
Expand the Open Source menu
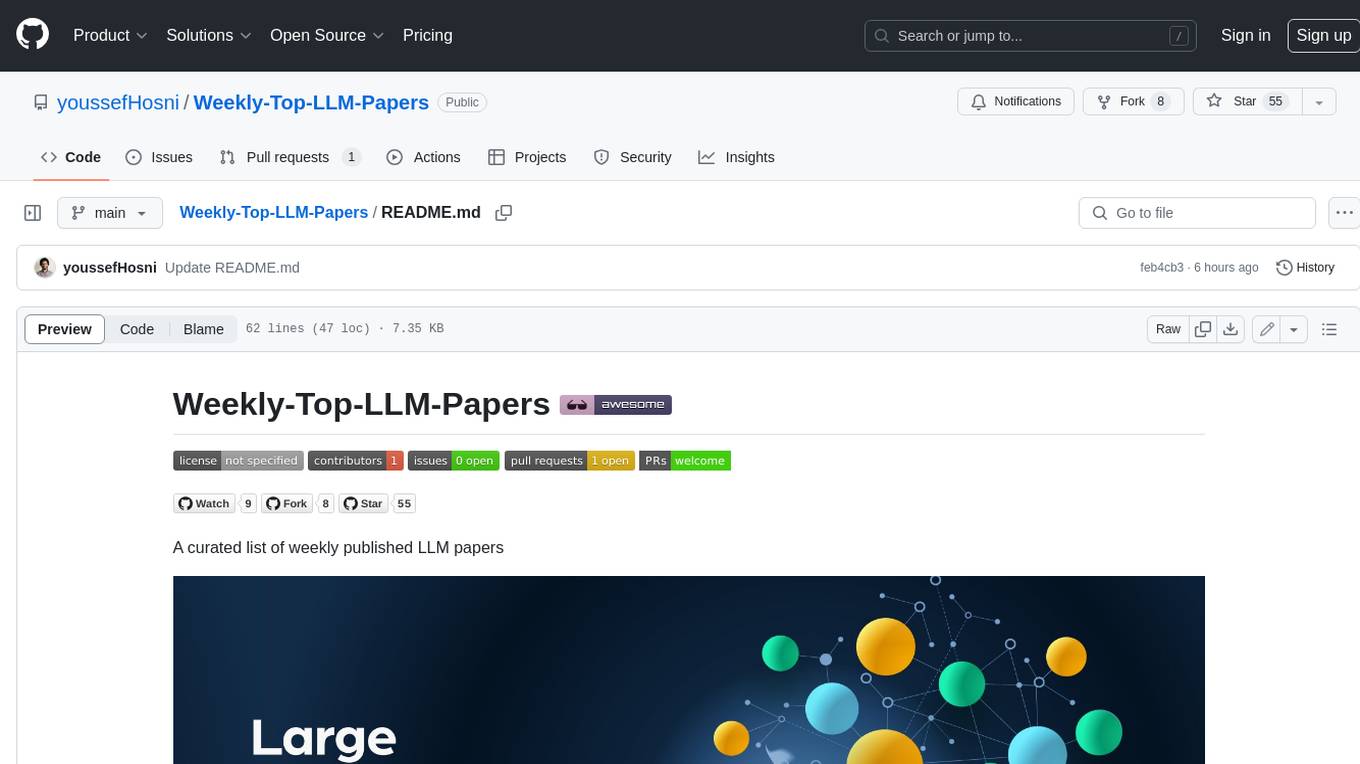point(327,35)
